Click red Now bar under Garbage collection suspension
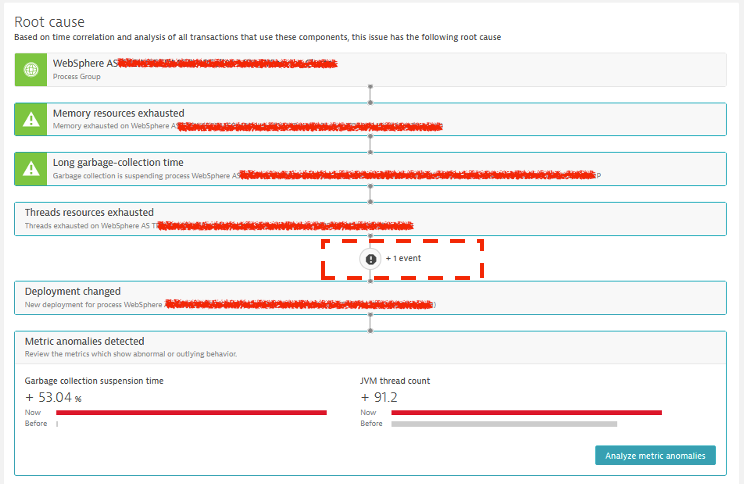The image size is (744, 484). click(191, 412)
